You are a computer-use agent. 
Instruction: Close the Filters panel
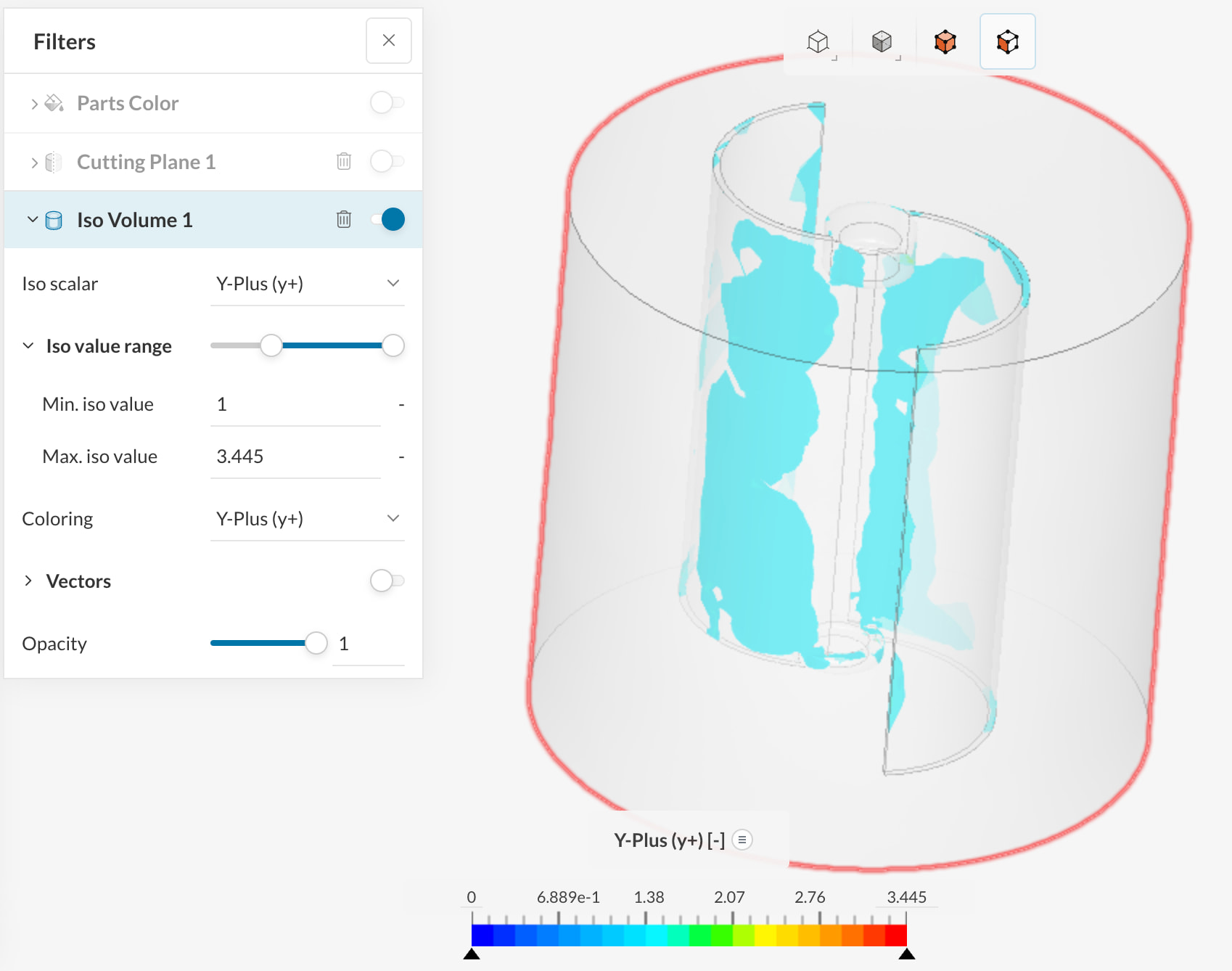(x=389, y=41)
